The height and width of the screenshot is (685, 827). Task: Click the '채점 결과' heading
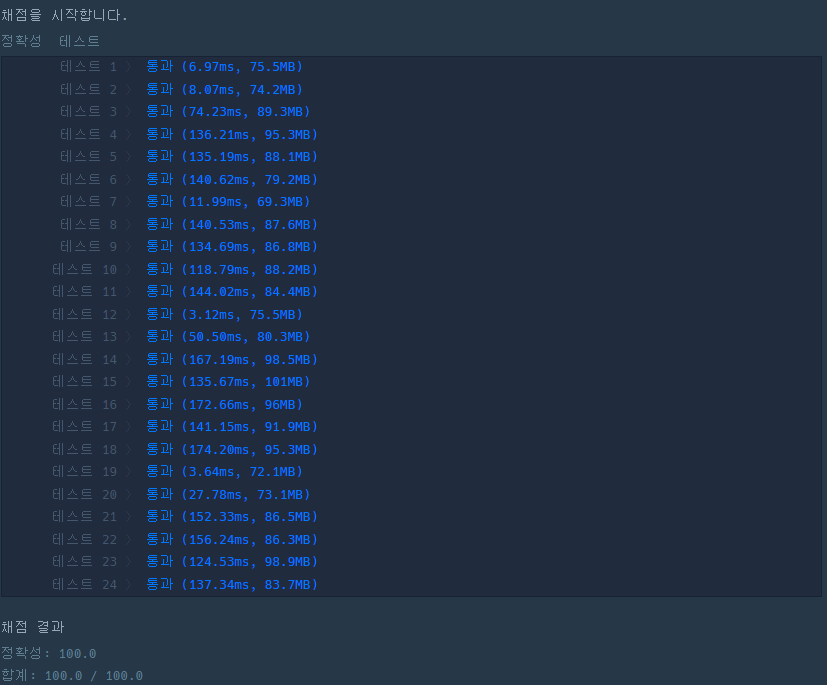tap(33, 627)
